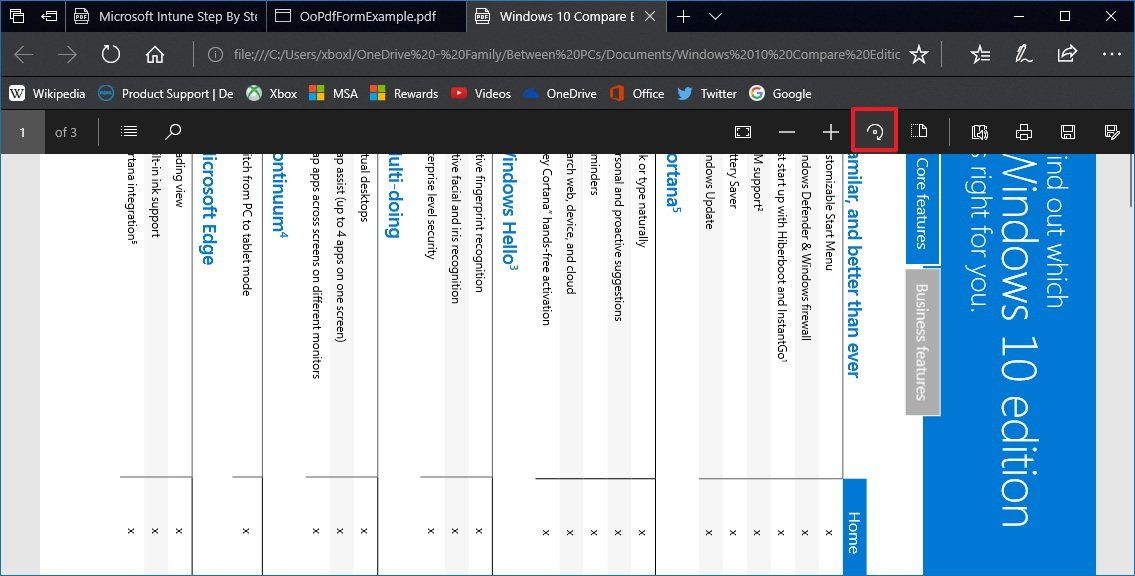Open the Office favorite
This screenshot has height=576, width=1135.
[x=637, y=93]
